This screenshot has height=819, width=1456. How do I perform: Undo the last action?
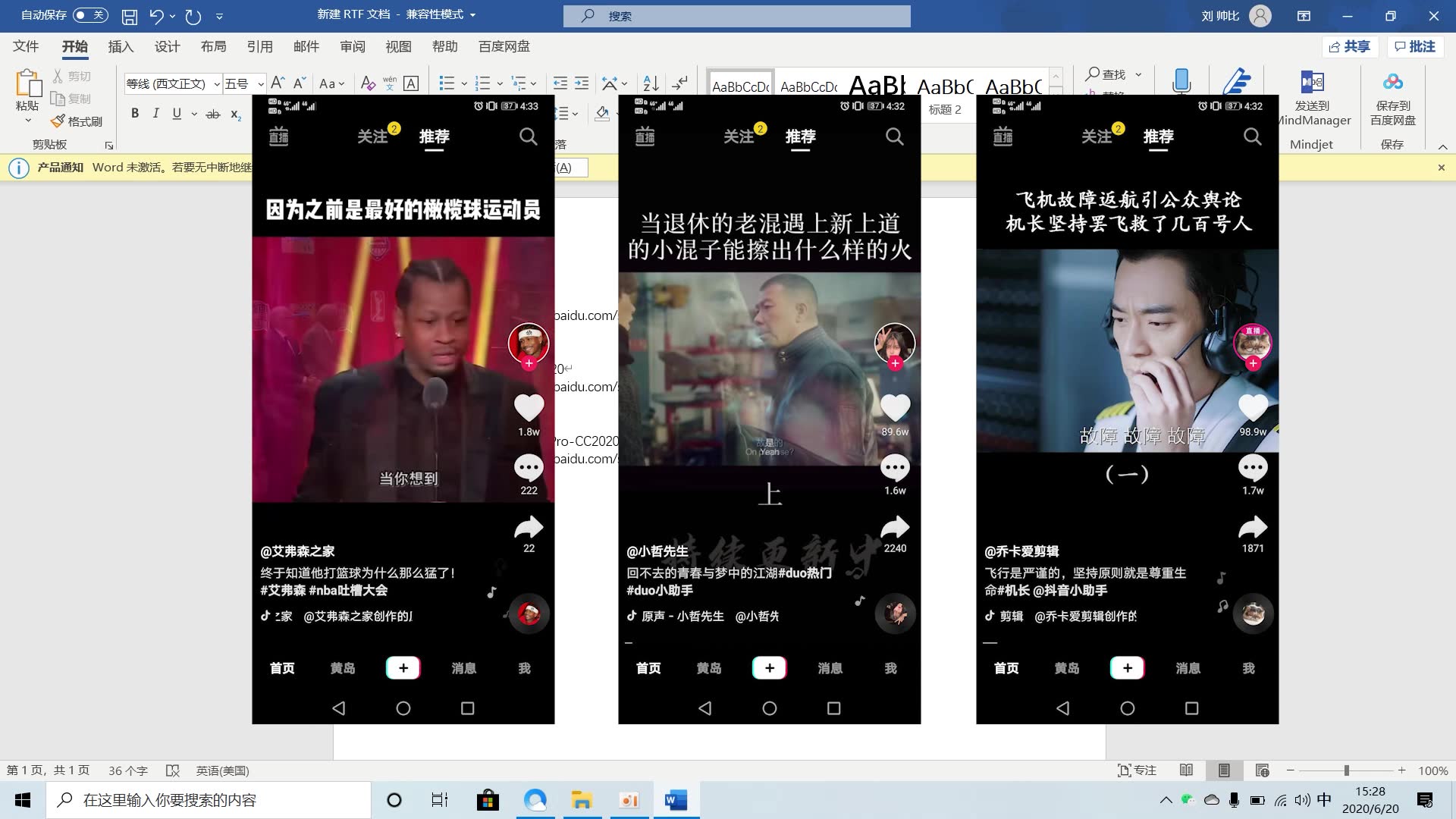[x=157, y=16]
